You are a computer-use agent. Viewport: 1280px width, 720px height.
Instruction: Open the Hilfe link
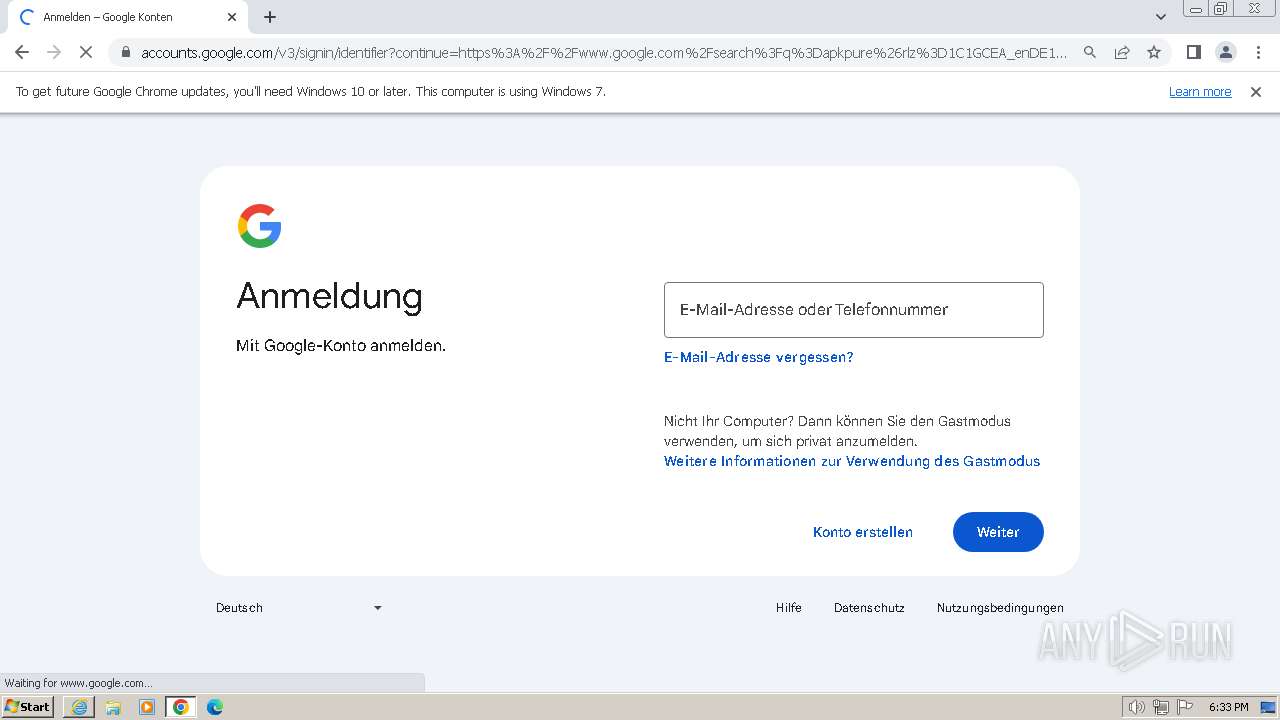click(789, 608)
